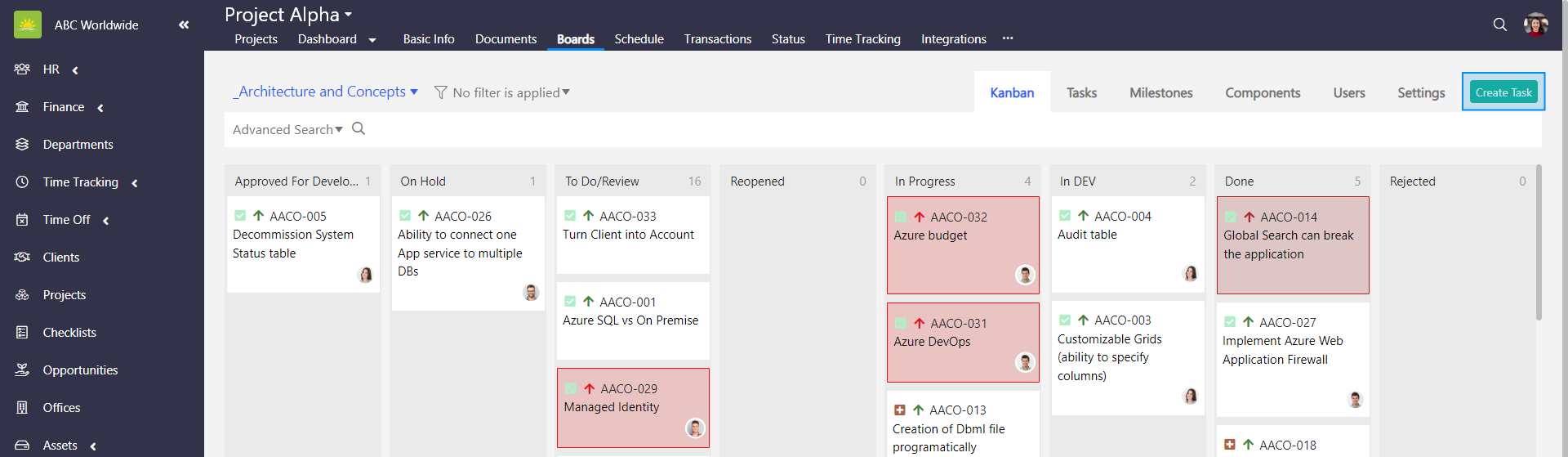The height and width of the screenshot is (457, 1568).
Task: Click the Advanced Search magnifier icon
Action: pos(359,128)
